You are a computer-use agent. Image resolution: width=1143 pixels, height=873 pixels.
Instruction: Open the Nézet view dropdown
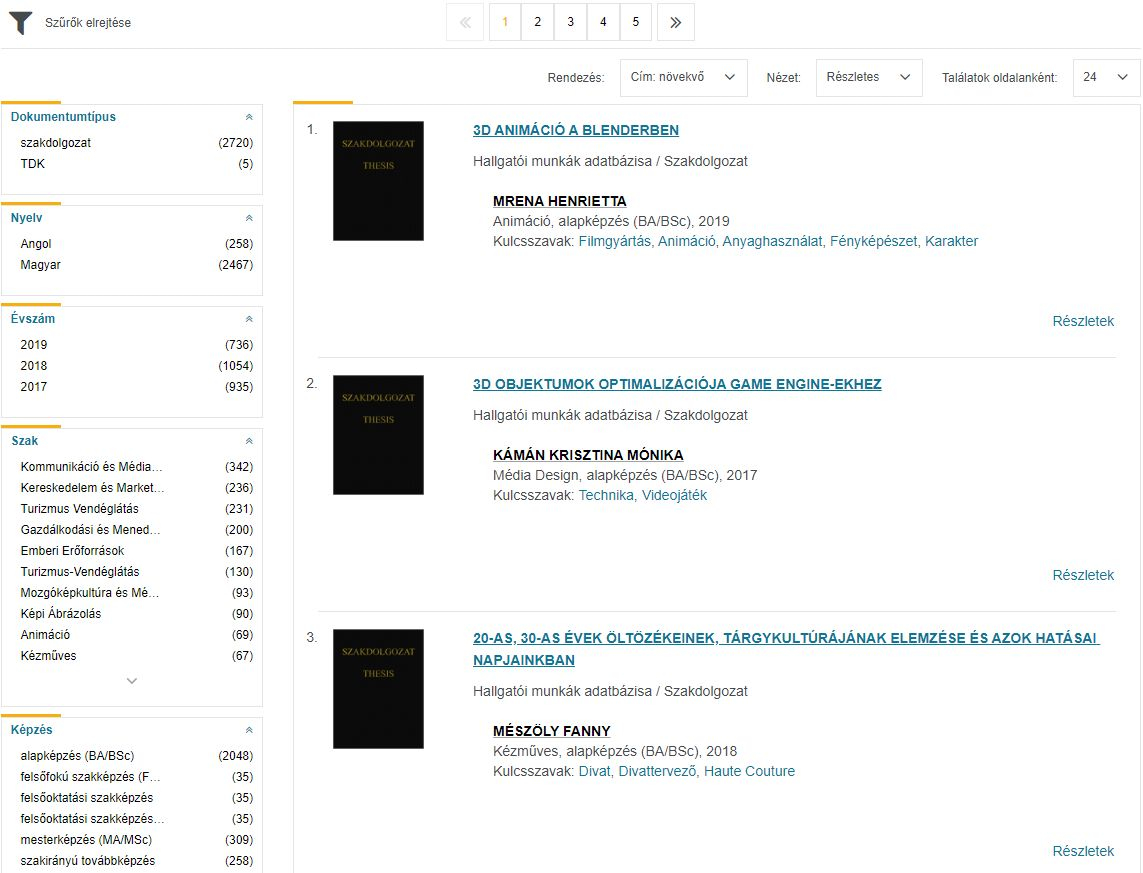click(x=868, y=77)
